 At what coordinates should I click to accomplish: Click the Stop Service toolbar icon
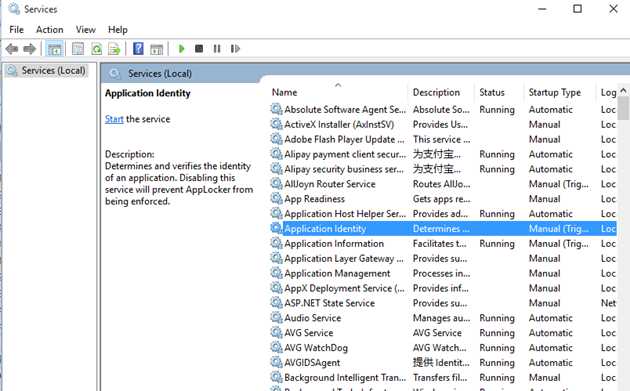(199, 49)
